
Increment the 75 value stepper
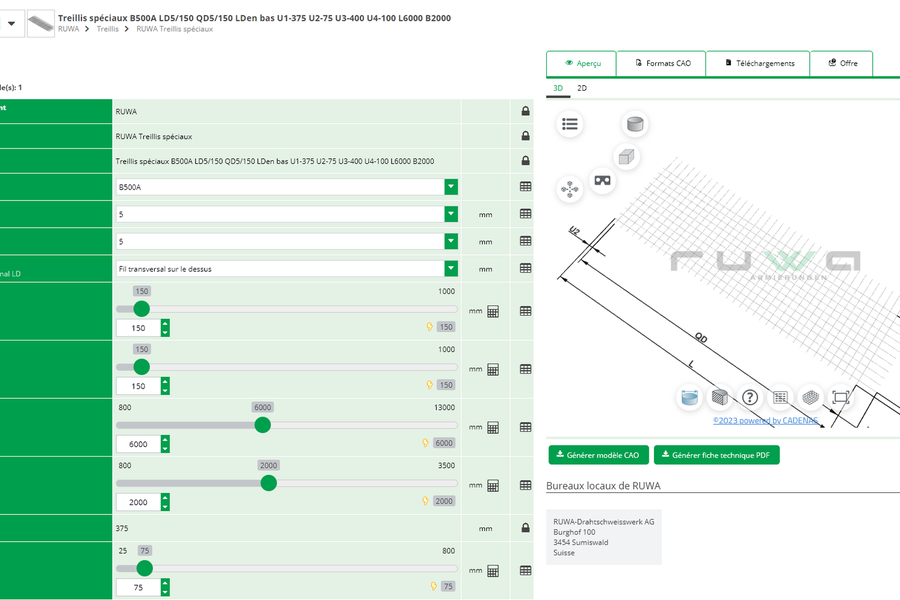(x=165, y=583)
